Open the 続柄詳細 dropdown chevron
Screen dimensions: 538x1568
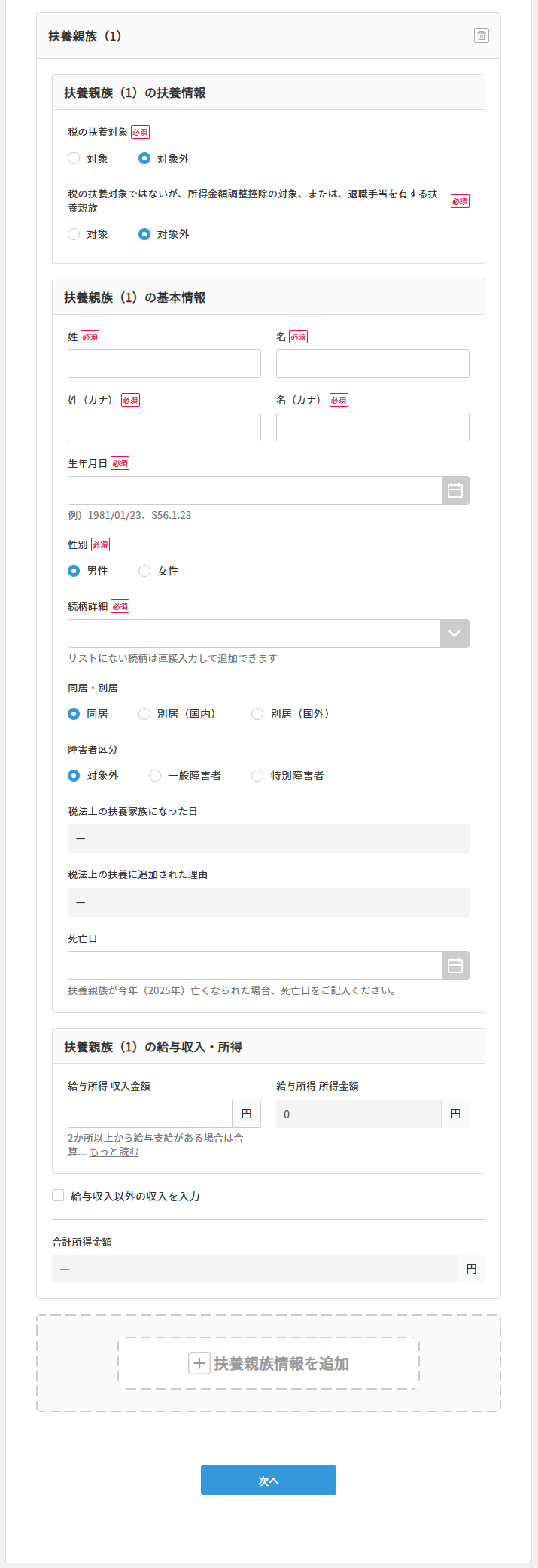coord(454,633)
